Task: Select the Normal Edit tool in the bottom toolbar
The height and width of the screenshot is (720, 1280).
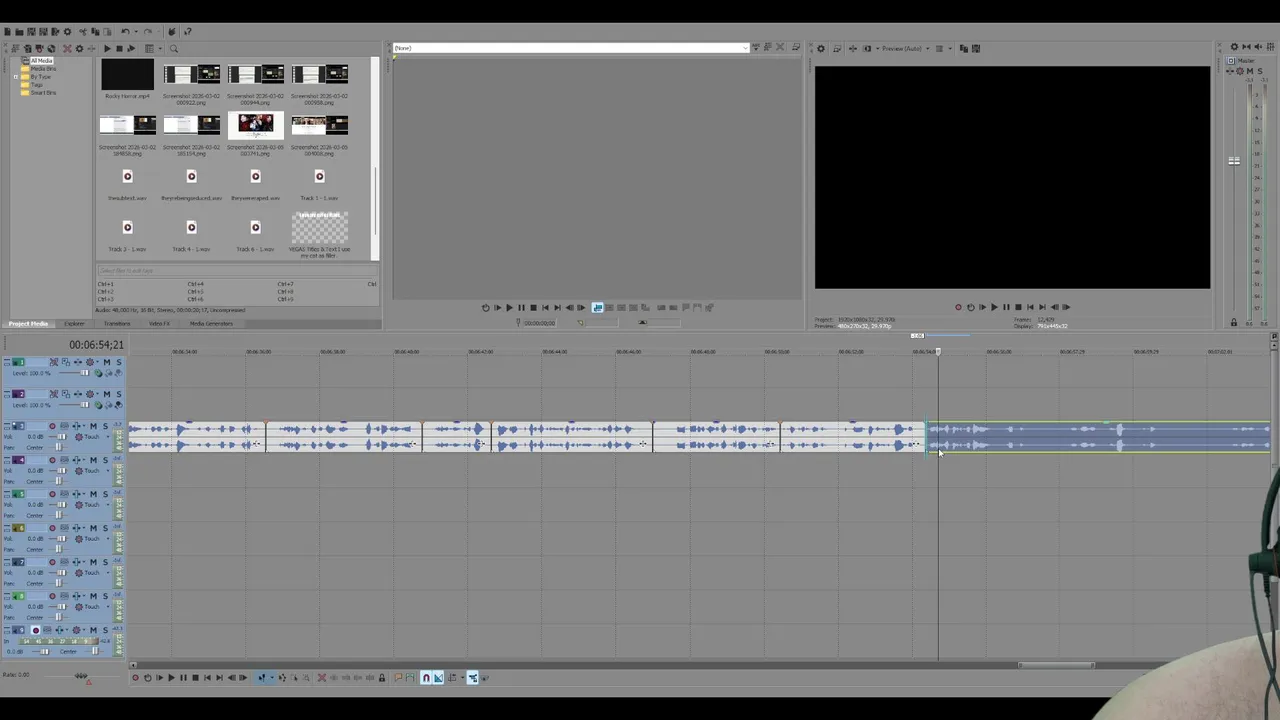Action: pos(262,677)
